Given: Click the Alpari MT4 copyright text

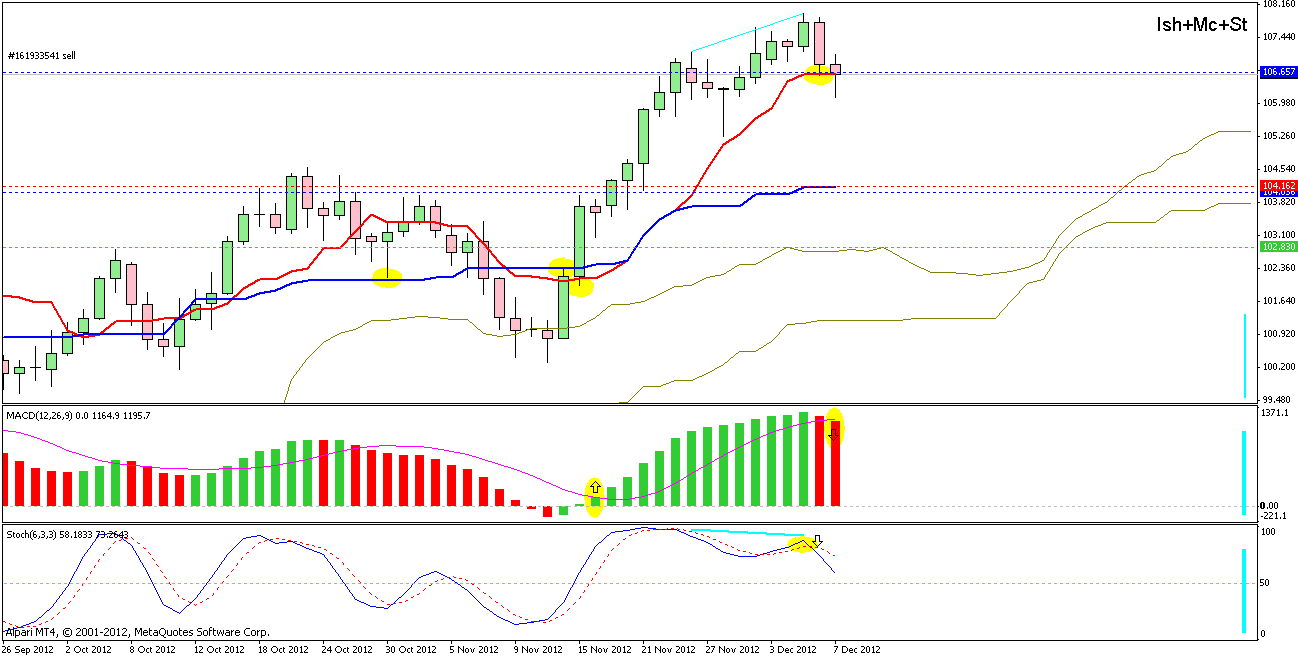Looking at the screenshot, I should point(137,632).
